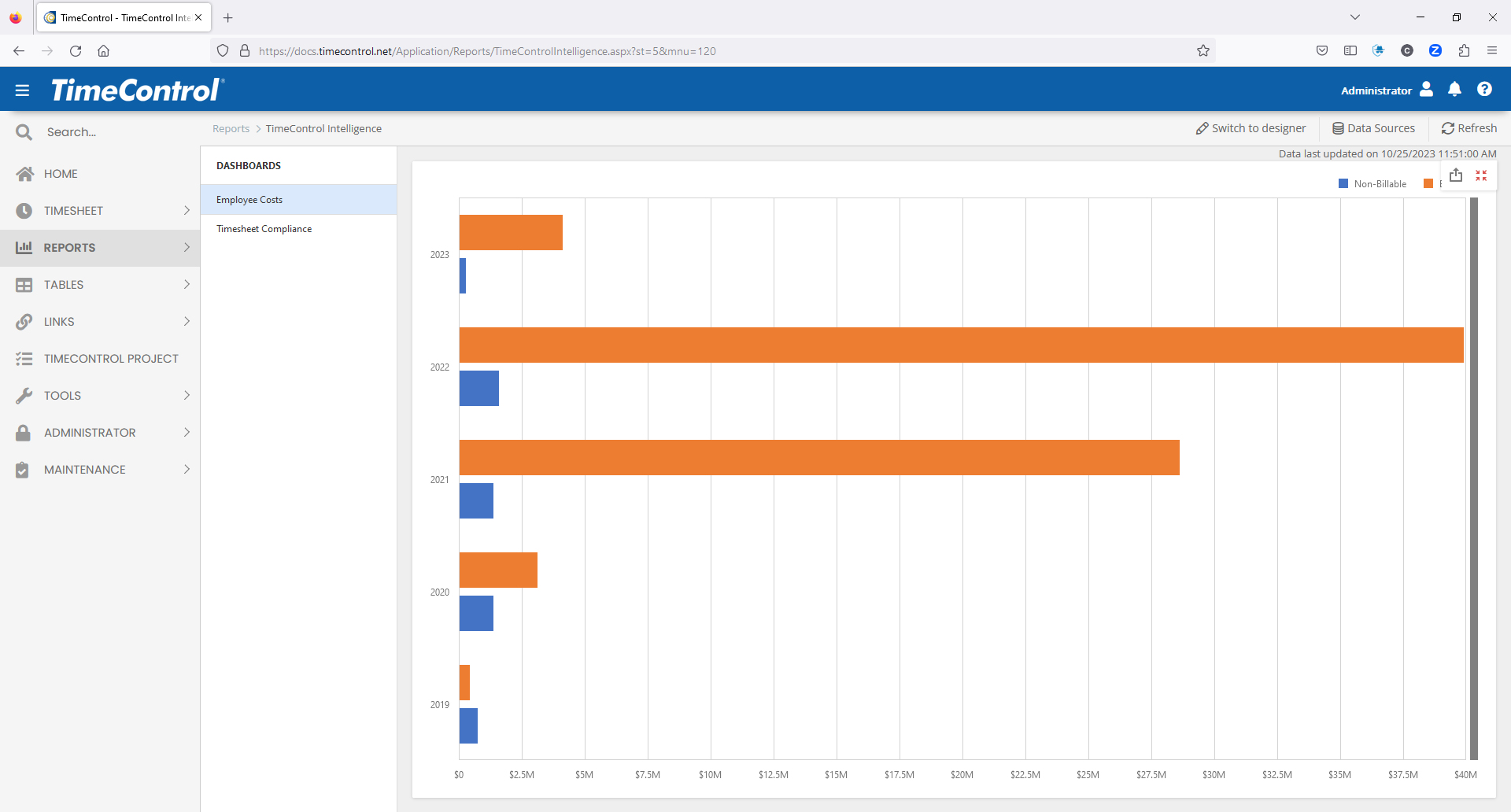The image size is (1511, 812).
Task: Expand the LINKS submenu chevron
Action: pyautogui.click(x=187, y=322)
